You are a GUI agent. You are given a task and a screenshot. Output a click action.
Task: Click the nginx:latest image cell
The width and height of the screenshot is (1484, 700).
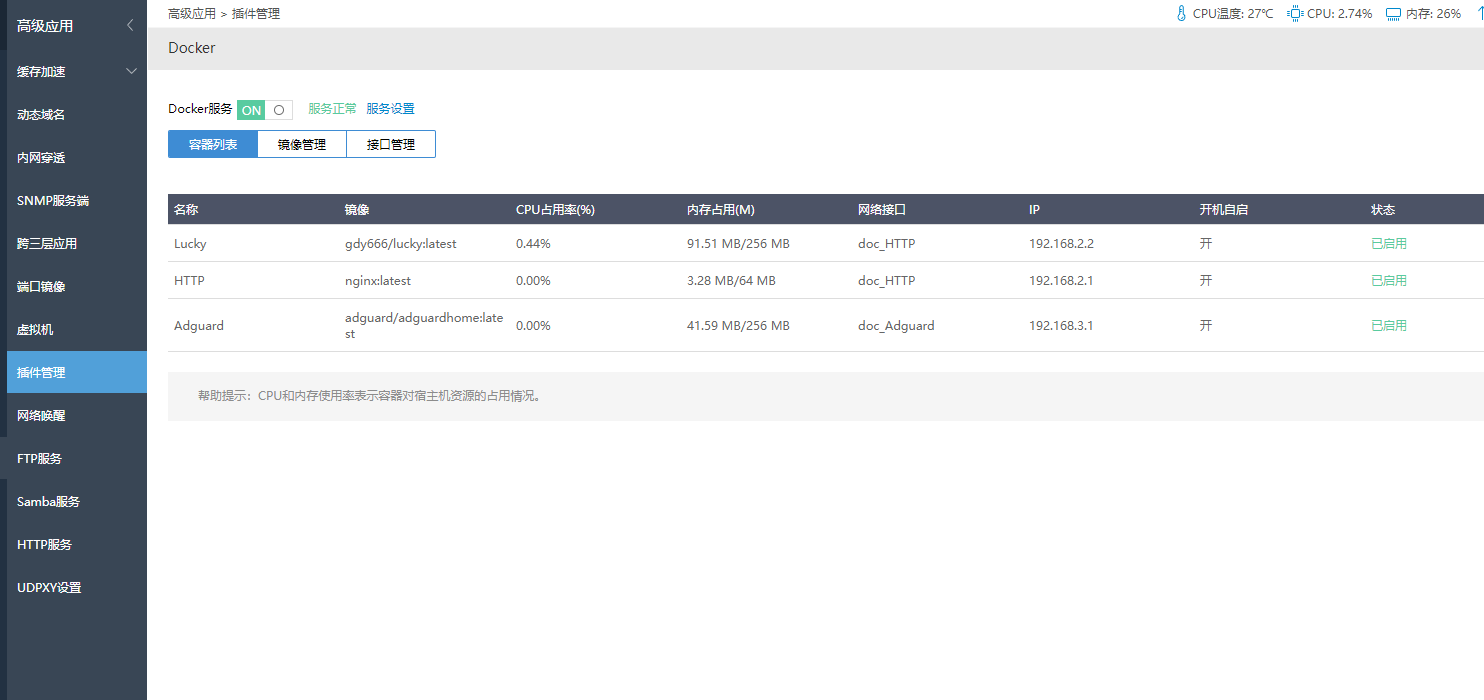(378, 280)
